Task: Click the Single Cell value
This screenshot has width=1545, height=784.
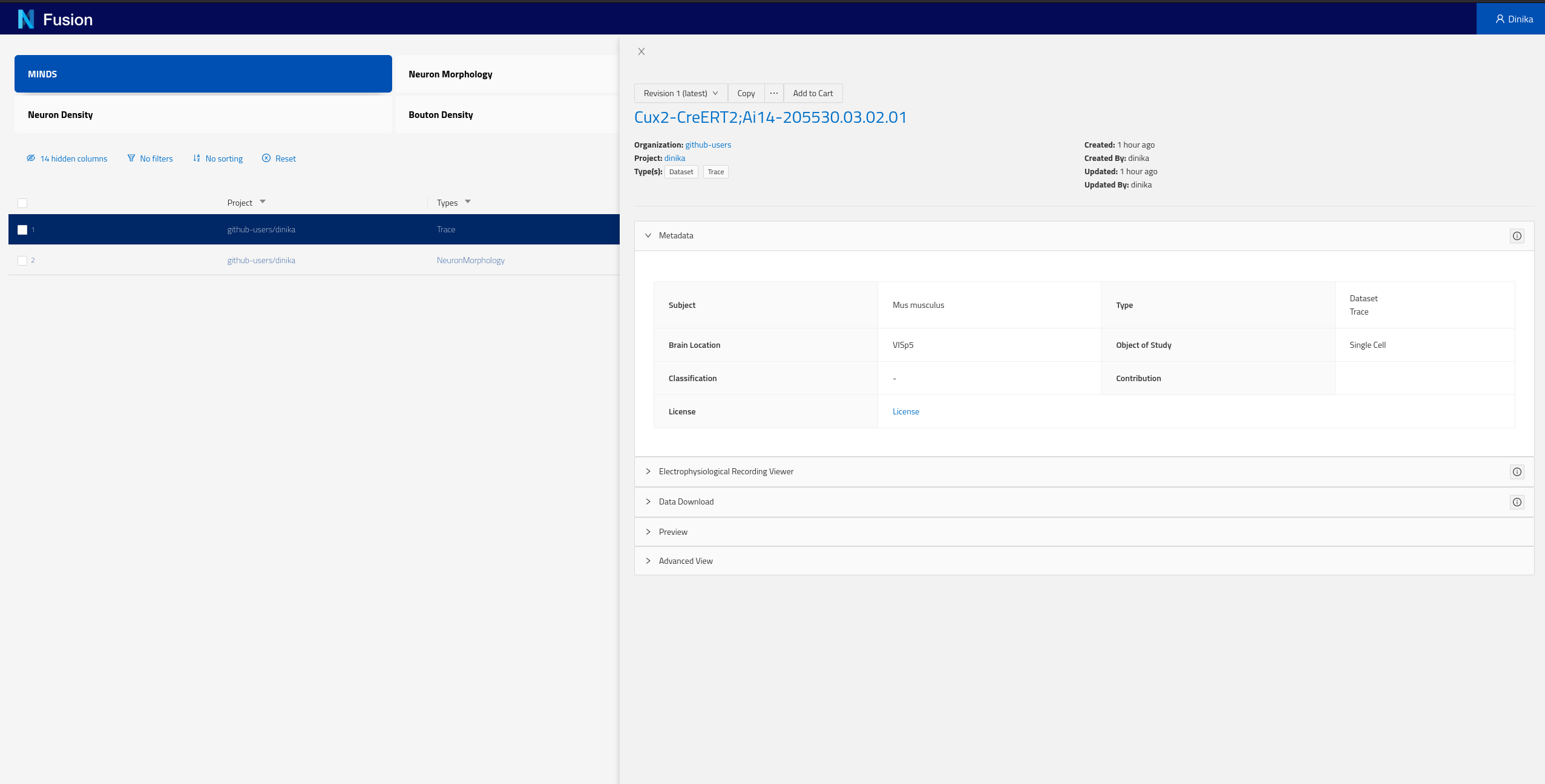Action: [x=1368, y=345]
